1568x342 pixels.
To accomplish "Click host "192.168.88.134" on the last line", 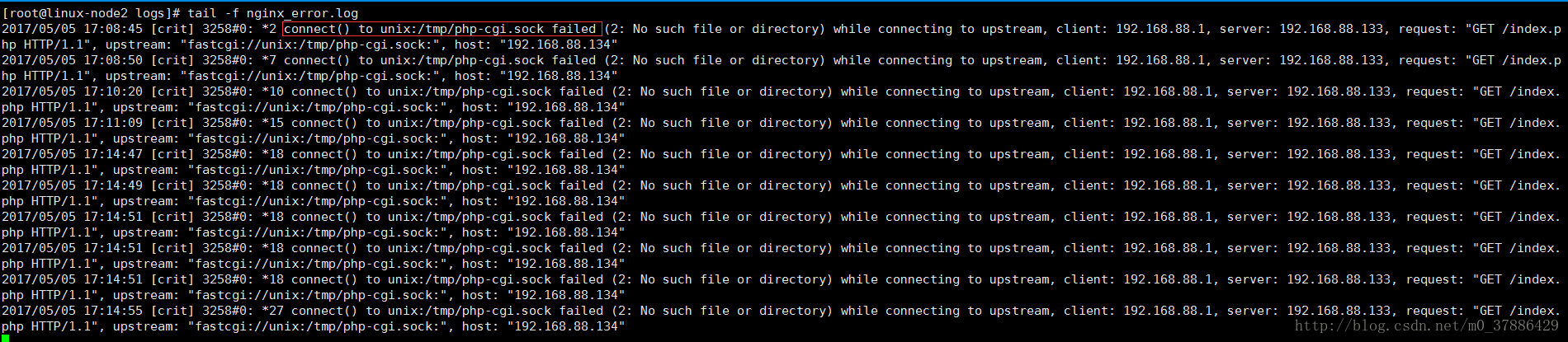I will [x=566, y=326].
